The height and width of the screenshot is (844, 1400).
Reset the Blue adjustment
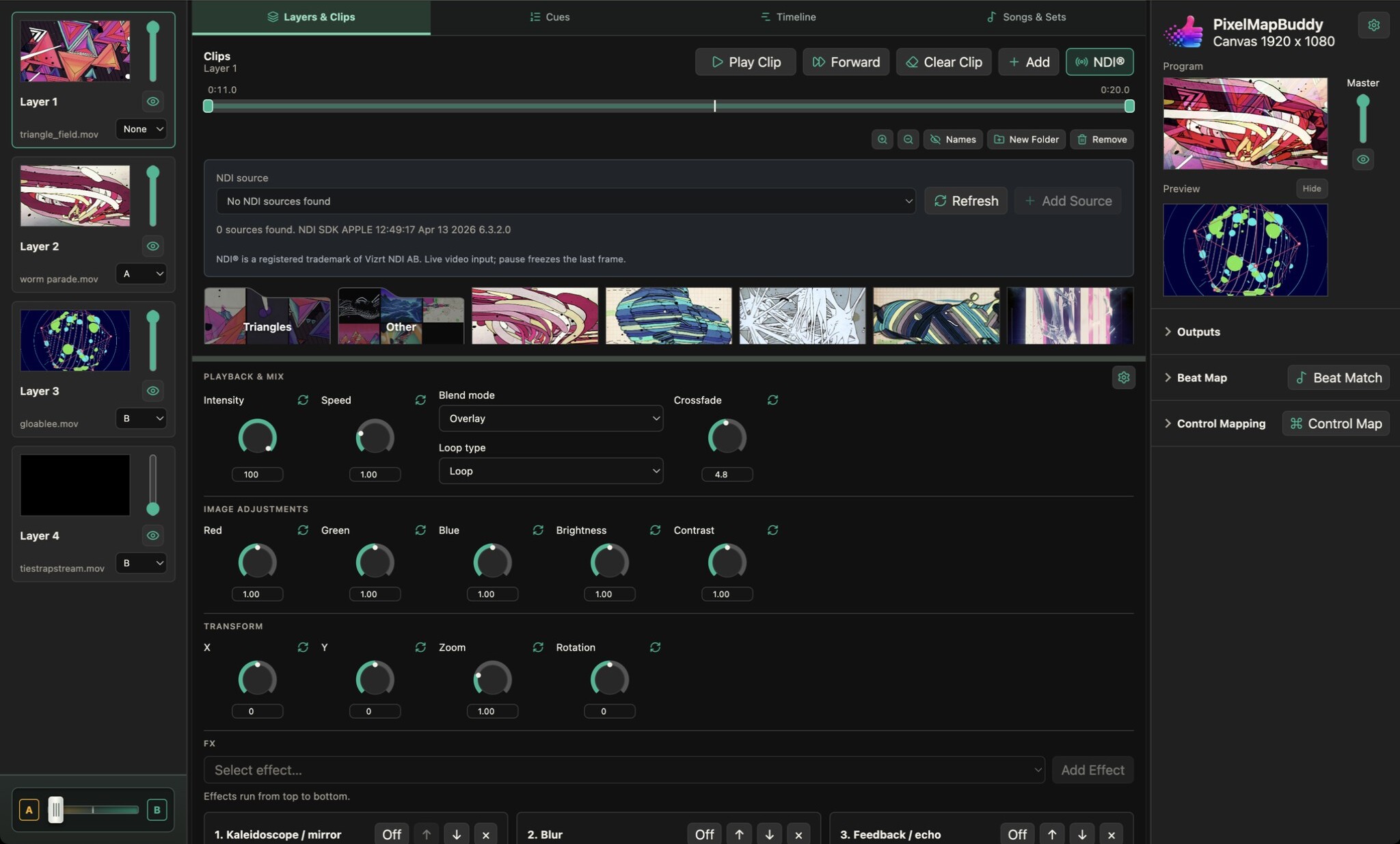click(538, 530)
